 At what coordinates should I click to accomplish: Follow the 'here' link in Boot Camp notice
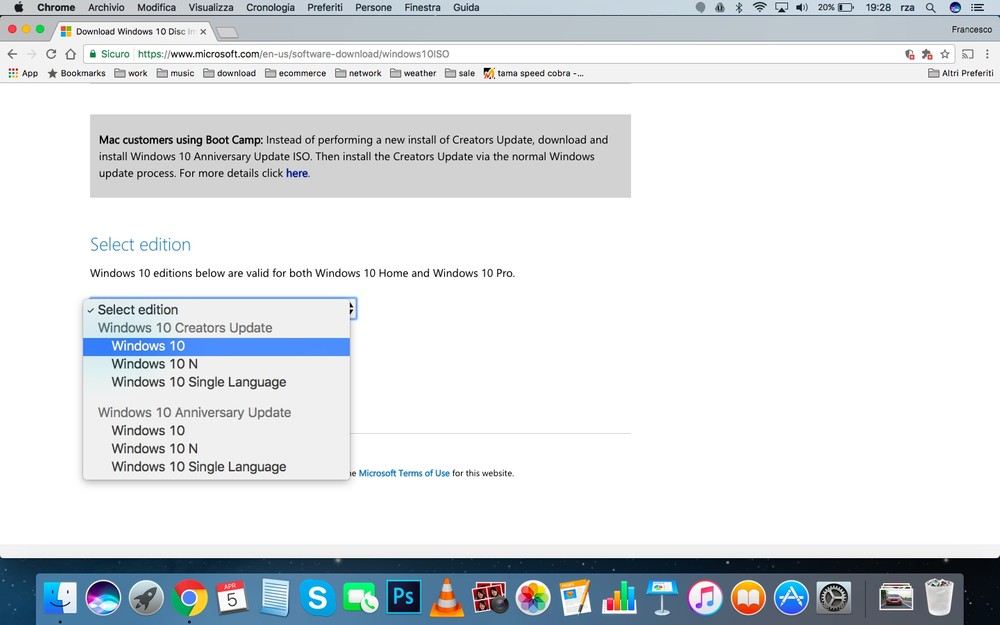[x=297, y=173]
